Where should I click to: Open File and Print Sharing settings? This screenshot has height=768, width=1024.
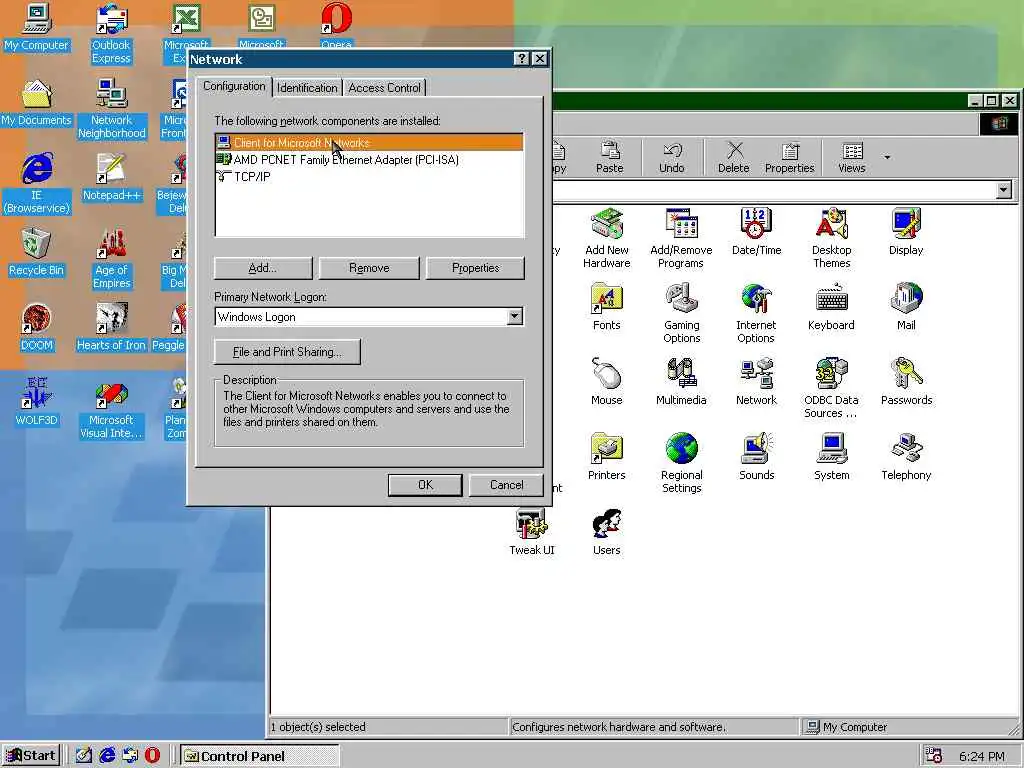point(287,352)
